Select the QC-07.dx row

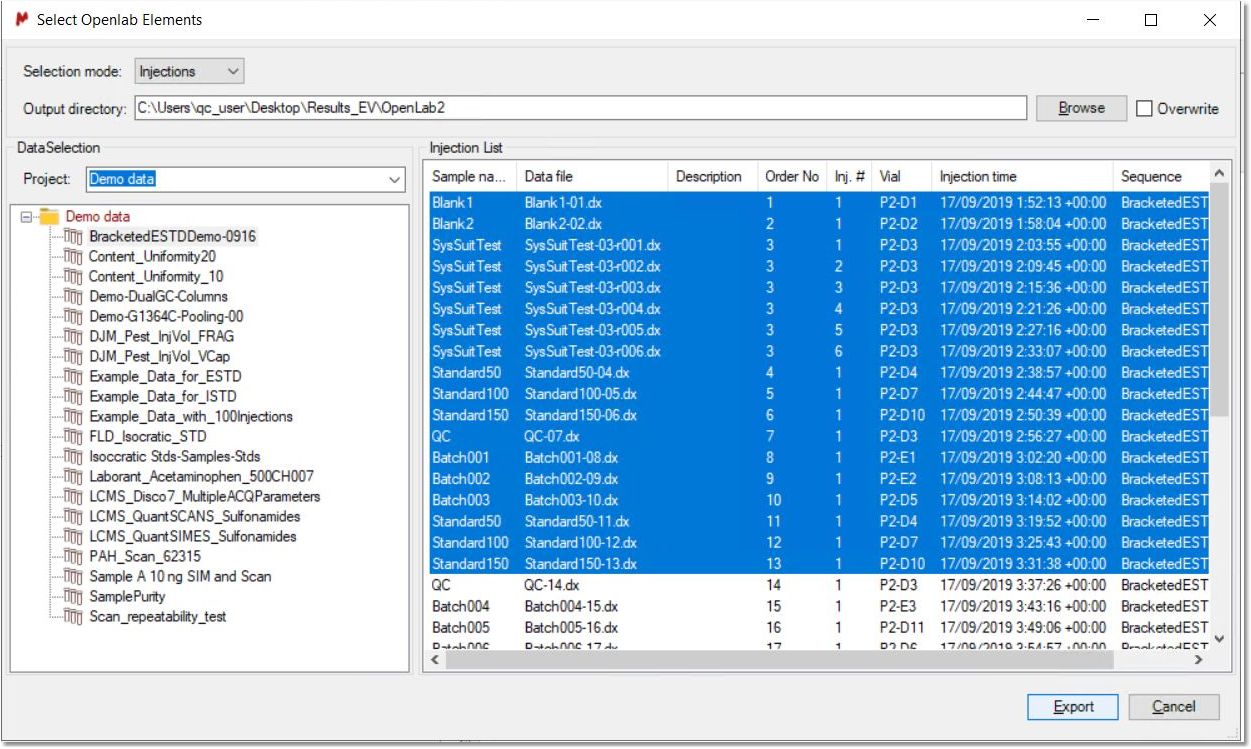pyautogui.click(x=817, y=437)
